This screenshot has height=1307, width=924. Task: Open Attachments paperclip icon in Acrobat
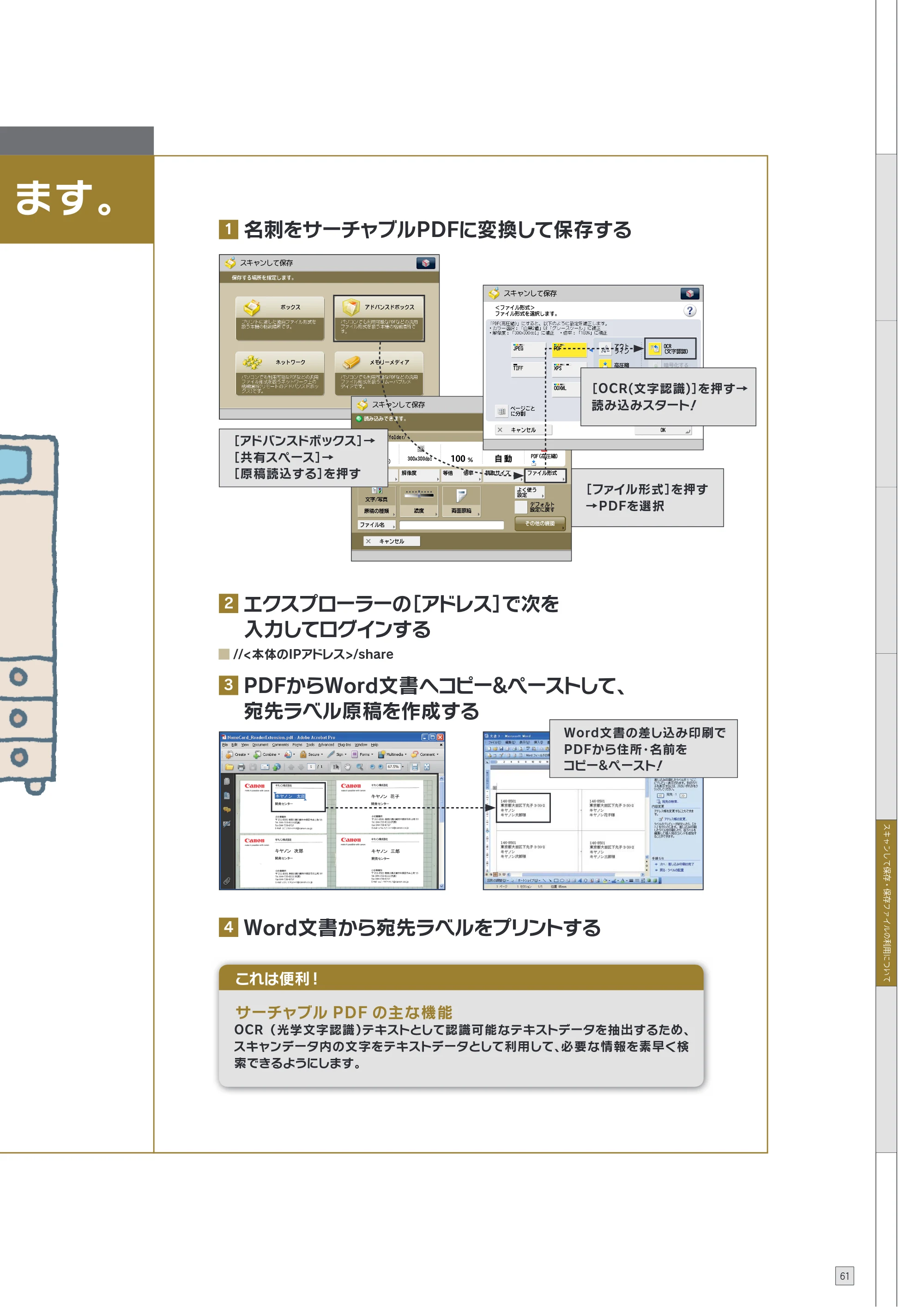pos(226,881)
